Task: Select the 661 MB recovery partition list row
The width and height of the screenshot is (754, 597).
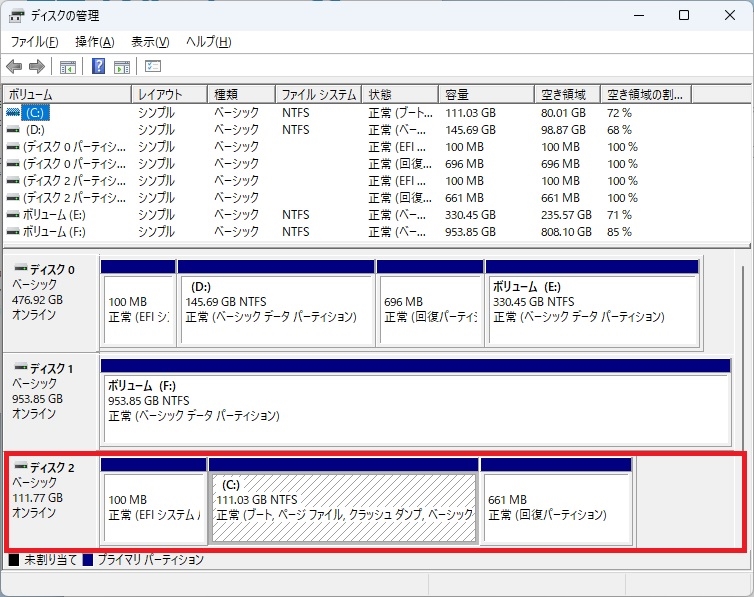Action: pyautogui.click(x=346, y=198)
